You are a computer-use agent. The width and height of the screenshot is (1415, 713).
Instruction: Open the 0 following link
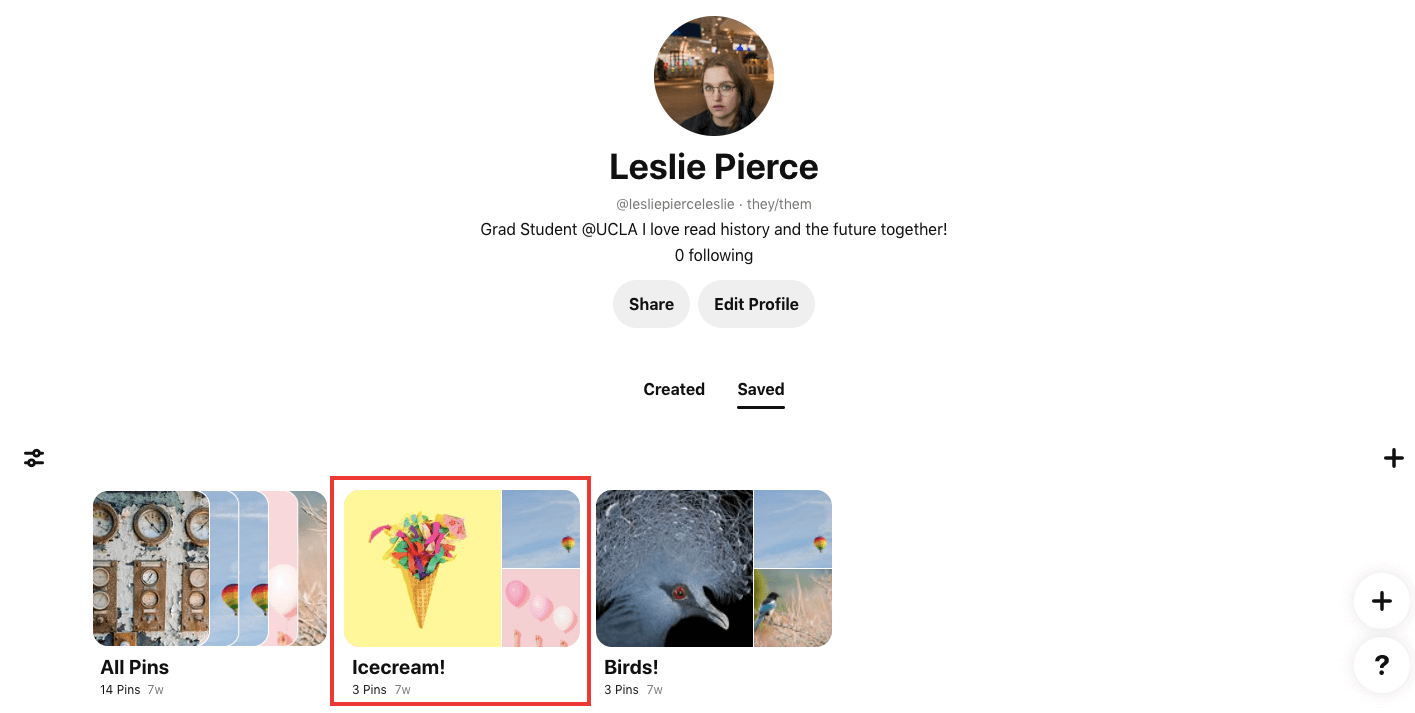[x=713, y=255]
